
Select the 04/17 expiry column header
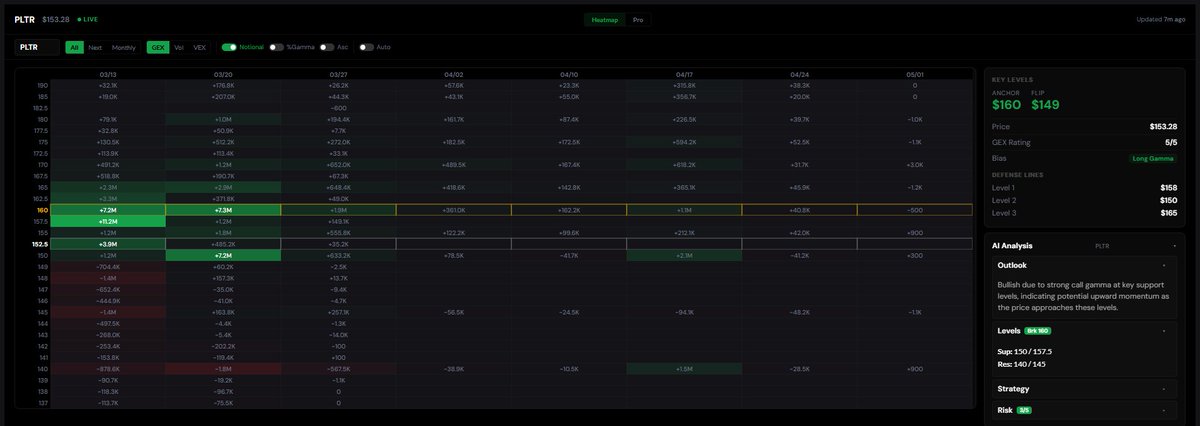684,74
